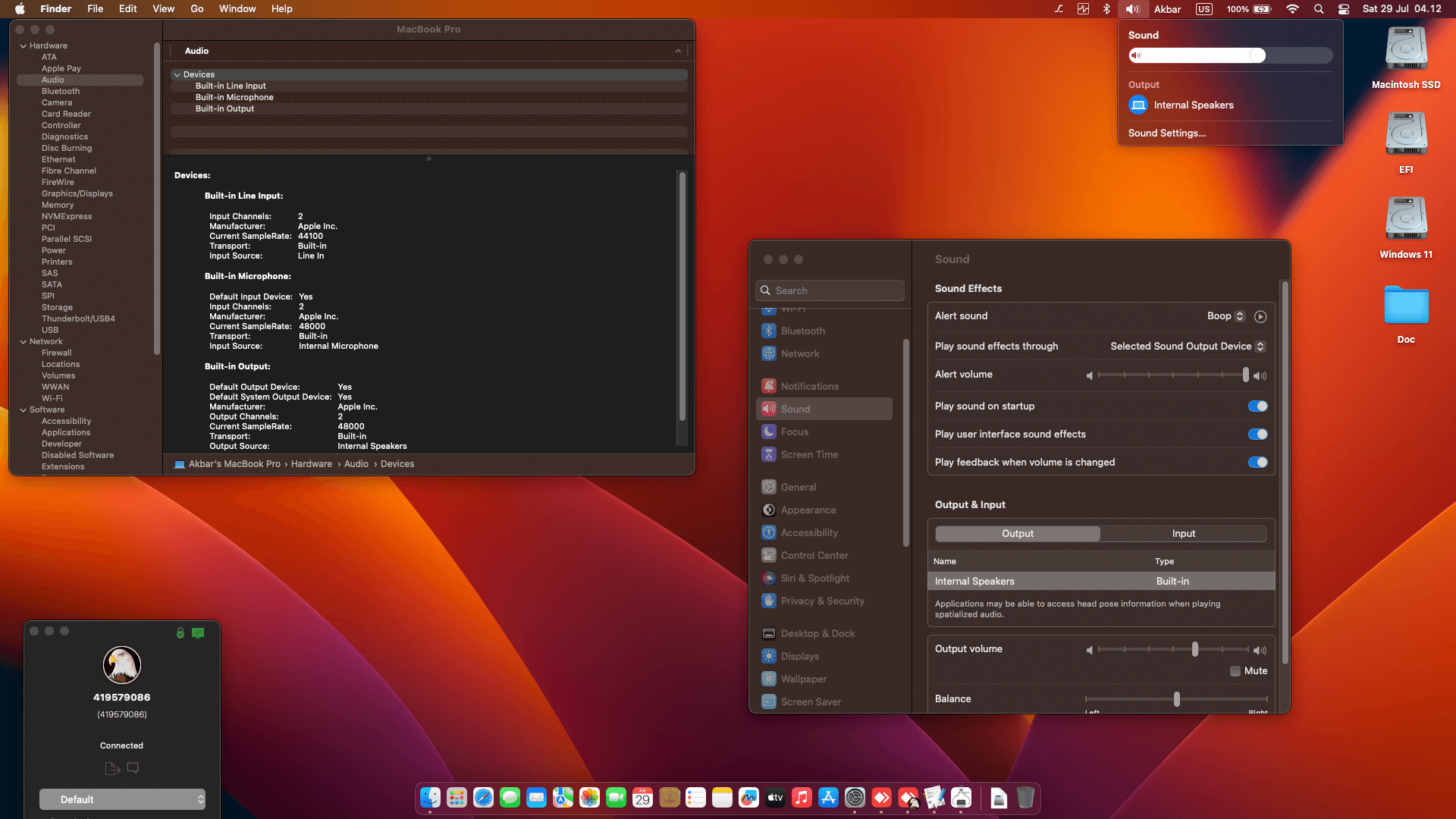Screen dimensions: 1456x819
Task: Check the Mute checkbox under Output volume
Action: coord(1235,671)
